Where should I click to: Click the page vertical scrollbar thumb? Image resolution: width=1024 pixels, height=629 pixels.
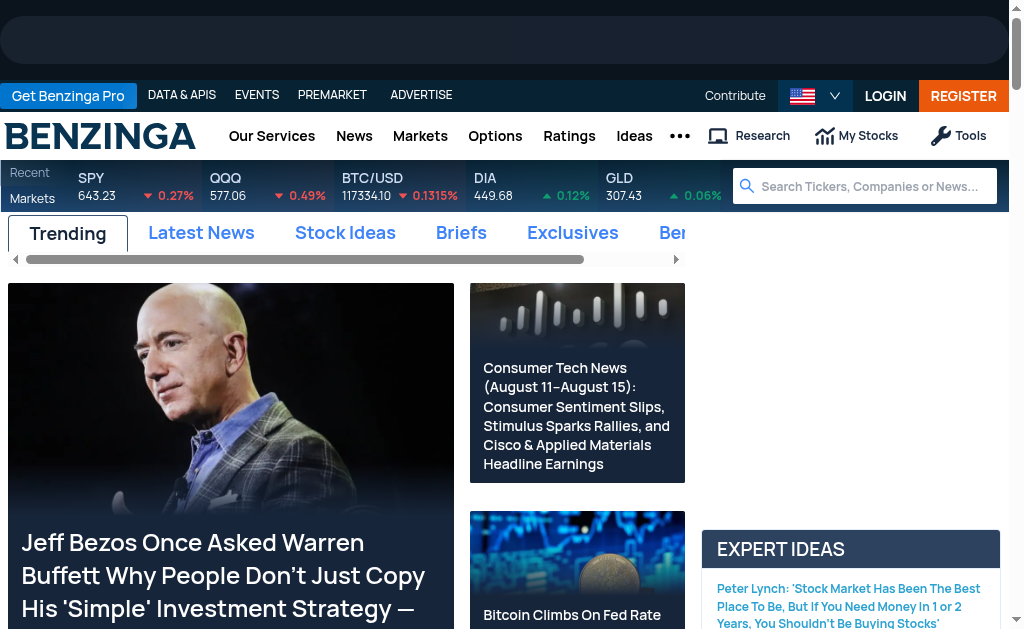click(x=1016, y=54)
